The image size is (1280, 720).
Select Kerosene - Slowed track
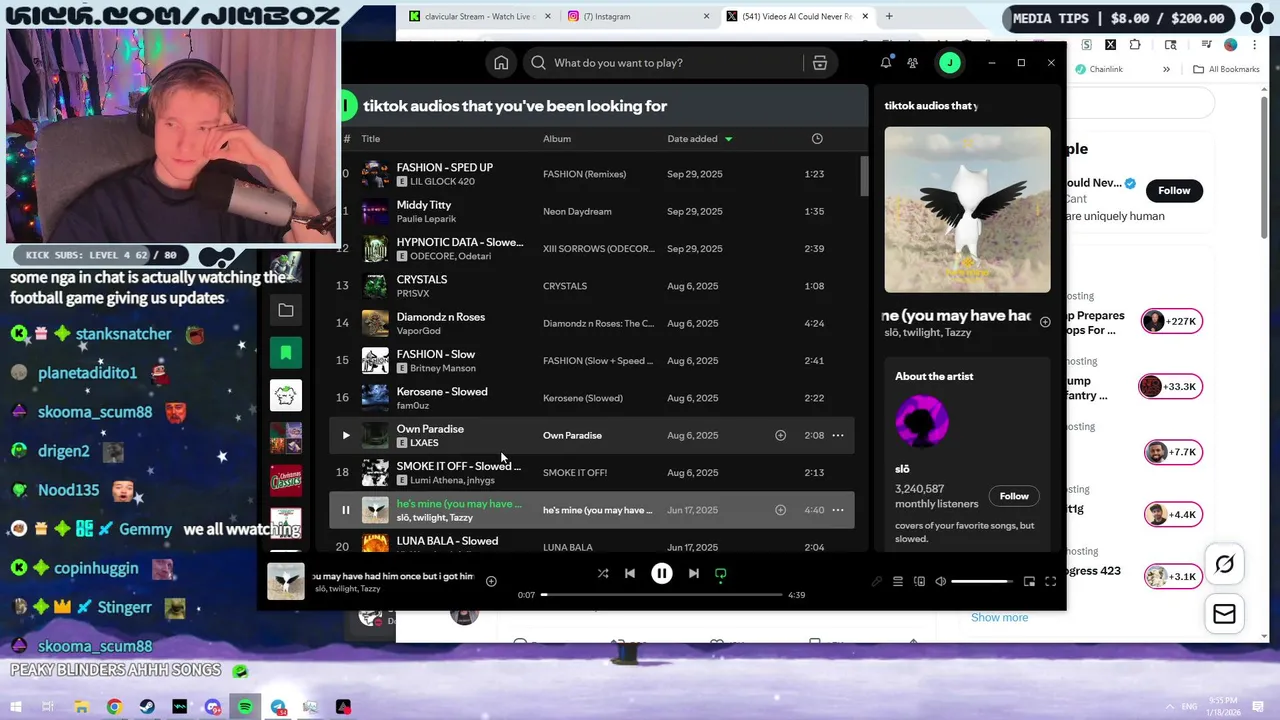(593, 398)
